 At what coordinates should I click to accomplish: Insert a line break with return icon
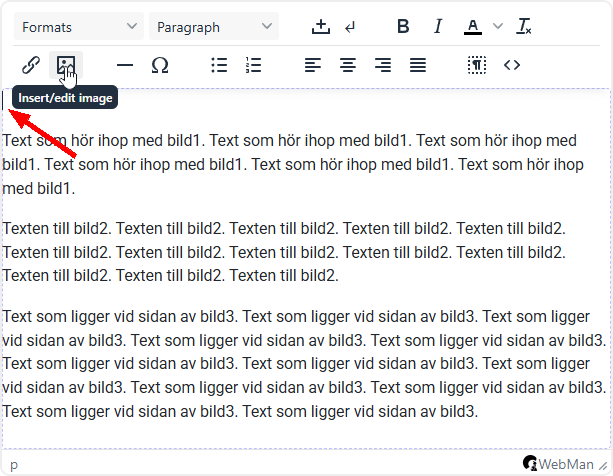click(x=349, y=27)
